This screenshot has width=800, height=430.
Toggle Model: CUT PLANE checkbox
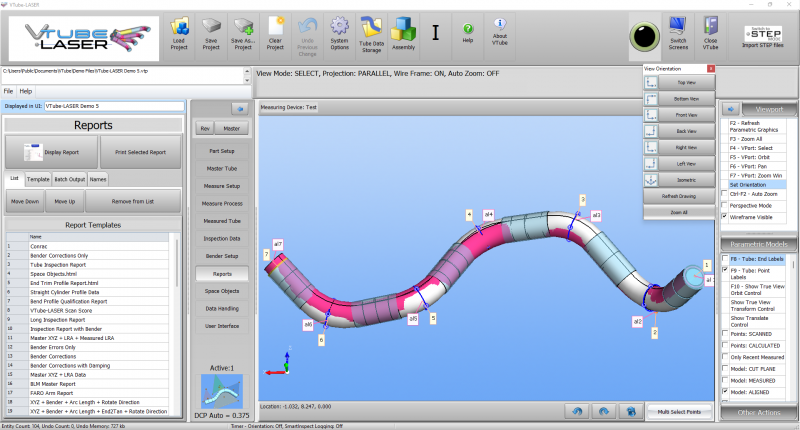(725, 368)
